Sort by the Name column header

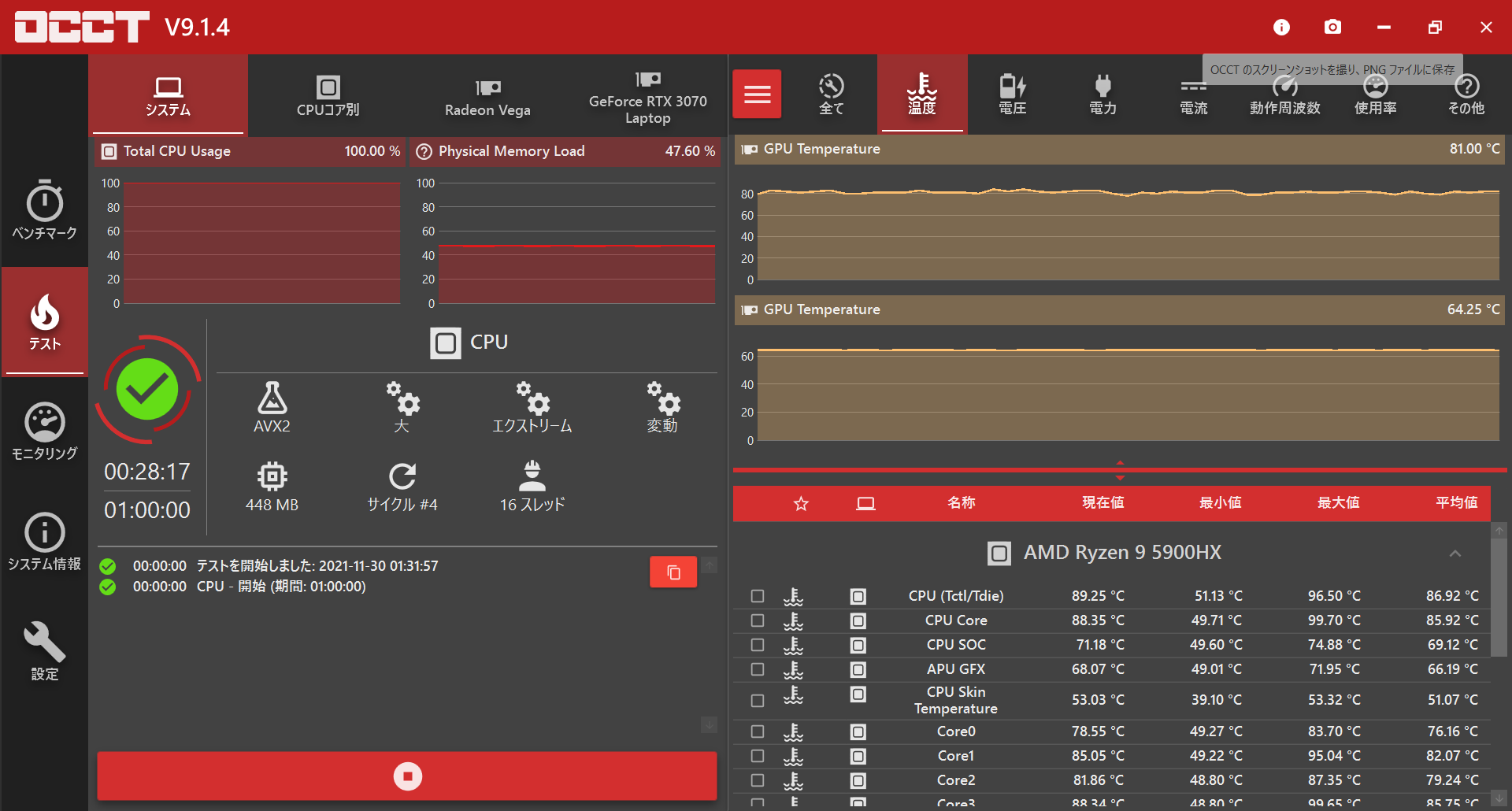tap(961, 502)
